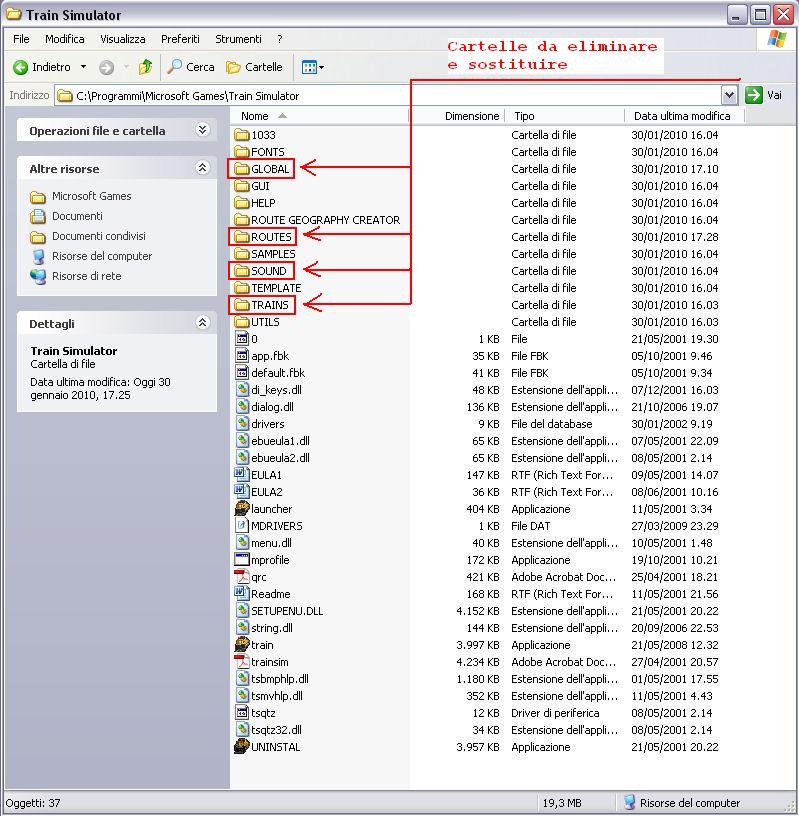799x816 pixels.
Task: Go up one folder level icon
Action: tap(145, 67)
